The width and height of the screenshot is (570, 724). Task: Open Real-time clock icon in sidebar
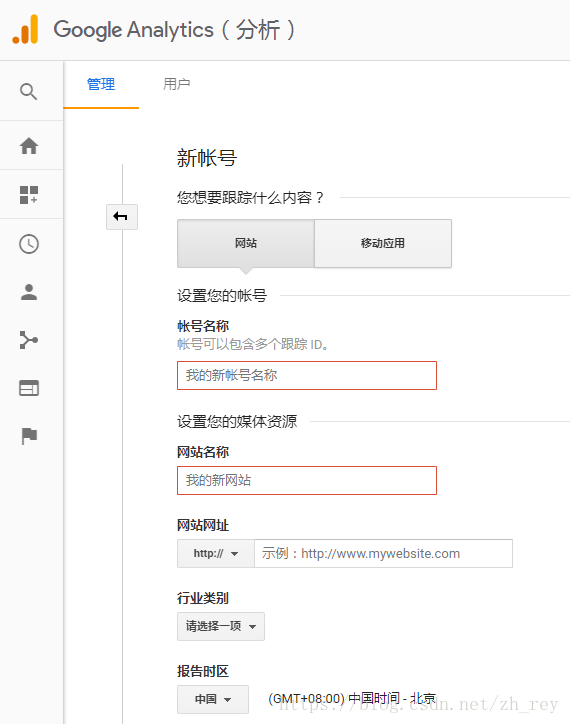29,244
